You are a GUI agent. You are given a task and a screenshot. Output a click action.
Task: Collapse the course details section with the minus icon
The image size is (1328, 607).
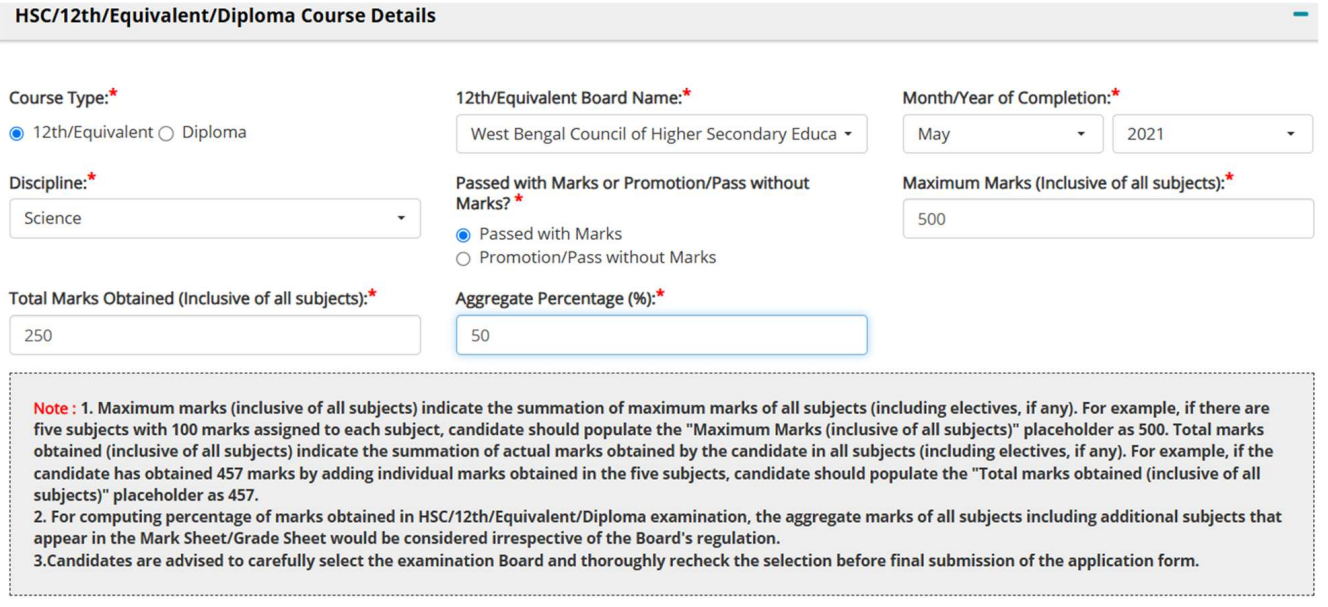[1300, 15]
